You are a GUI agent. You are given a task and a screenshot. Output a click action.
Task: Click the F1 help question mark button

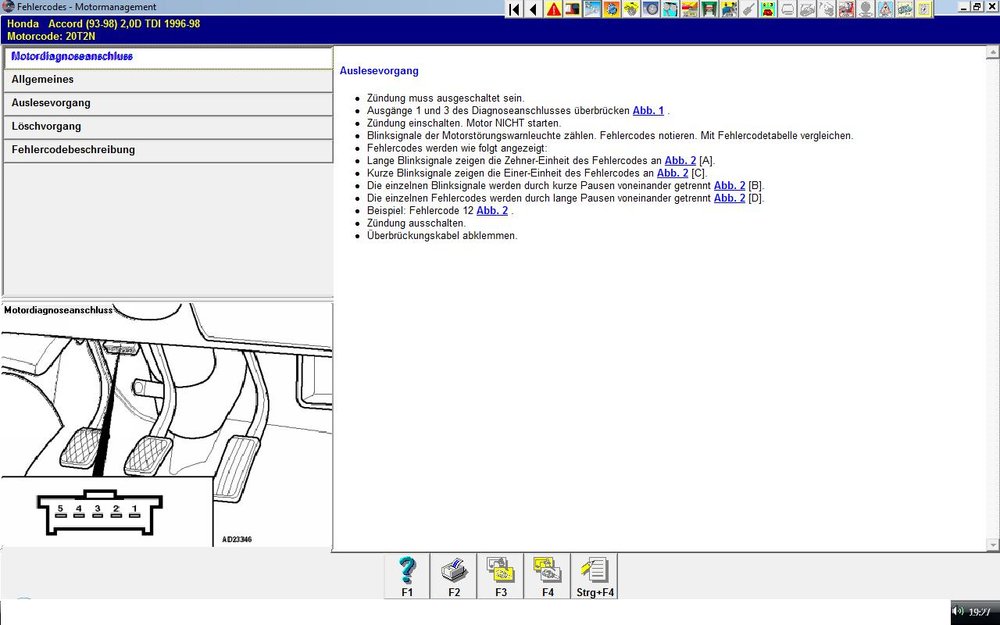(407, 576)
